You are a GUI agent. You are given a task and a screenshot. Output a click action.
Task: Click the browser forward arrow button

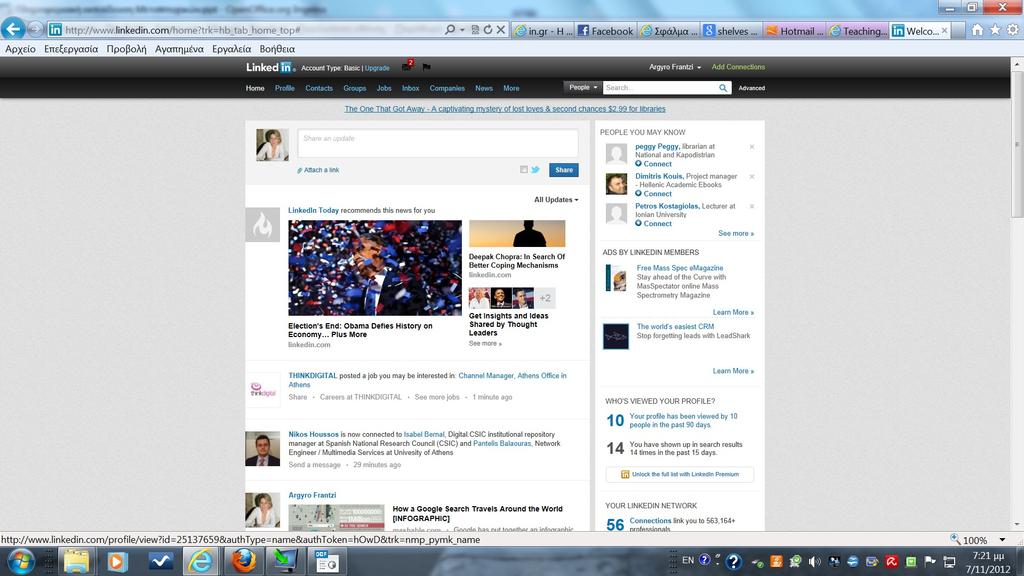pyautogui.click(x=35, y=29)
